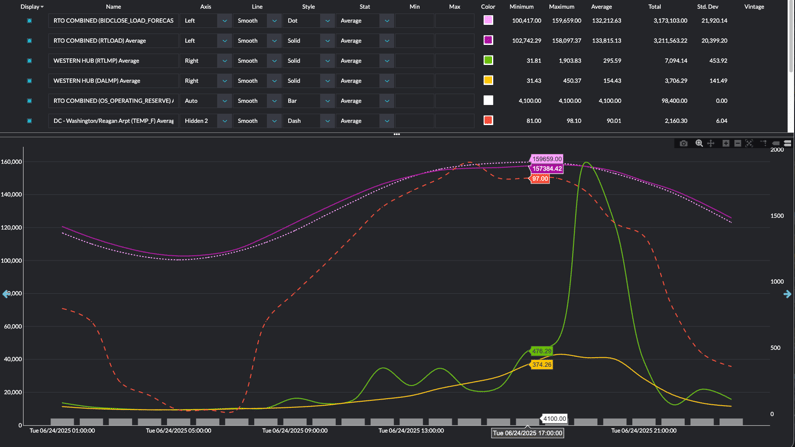The width and height of the screenshot is (795, 447).
Task: Click the Std. Dev column header
Action: coord(708,7)
